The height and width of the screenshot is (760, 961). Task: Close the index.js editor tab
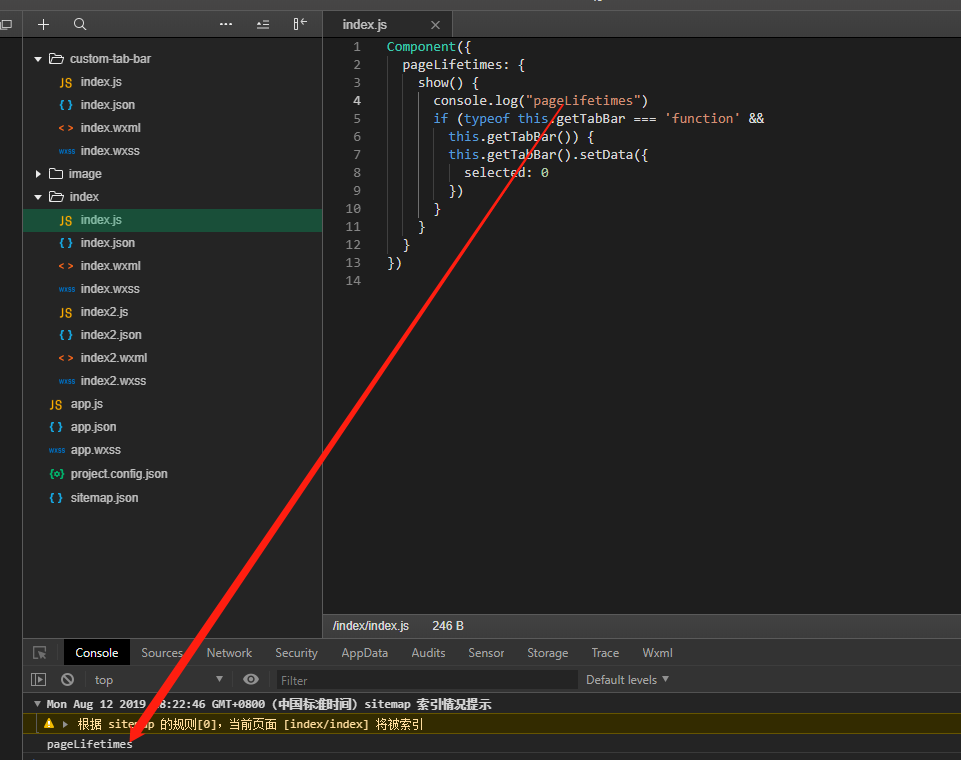point(435,25)
